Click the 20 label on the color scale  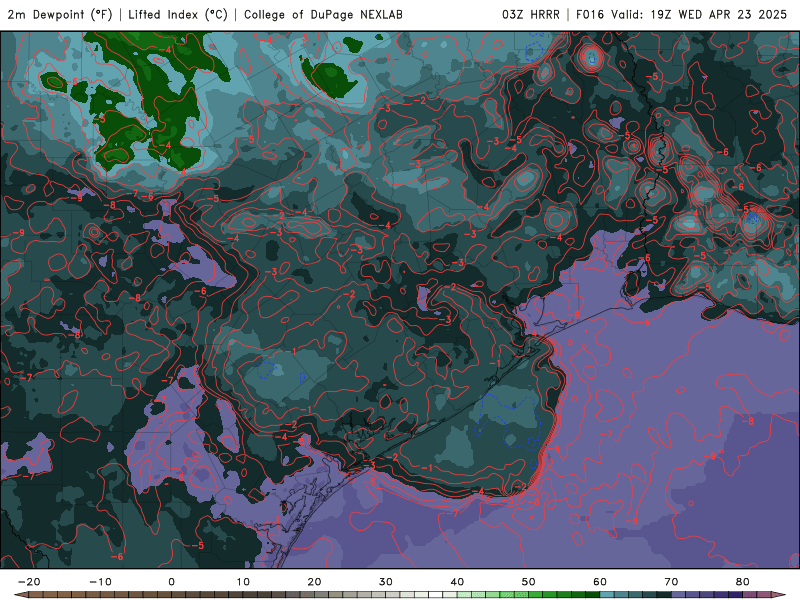click(x=314, y=582)
